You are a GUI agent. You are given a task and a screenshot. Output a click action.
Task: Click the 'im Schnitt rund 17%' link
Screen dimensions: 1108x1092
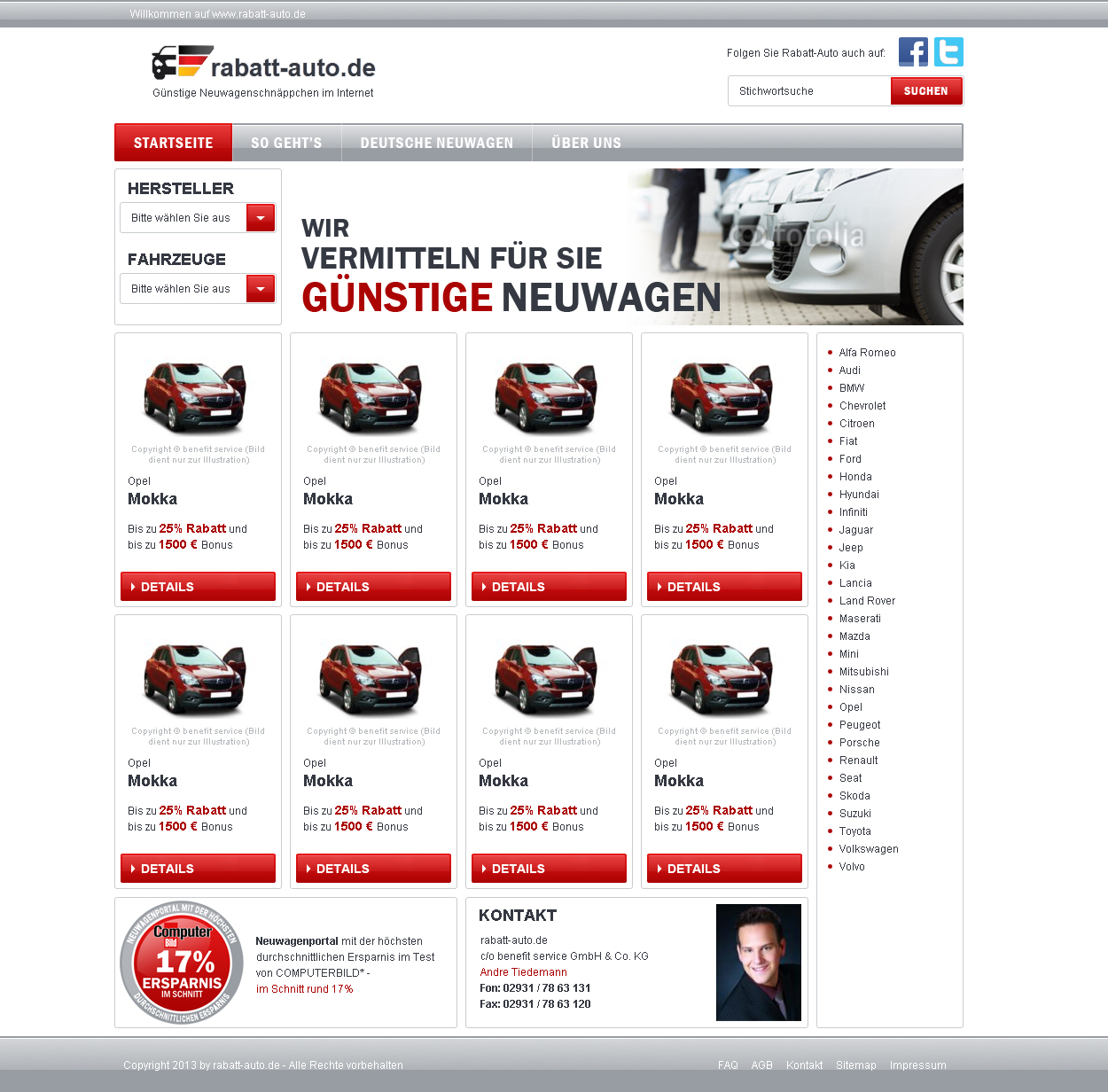[305, 989]
